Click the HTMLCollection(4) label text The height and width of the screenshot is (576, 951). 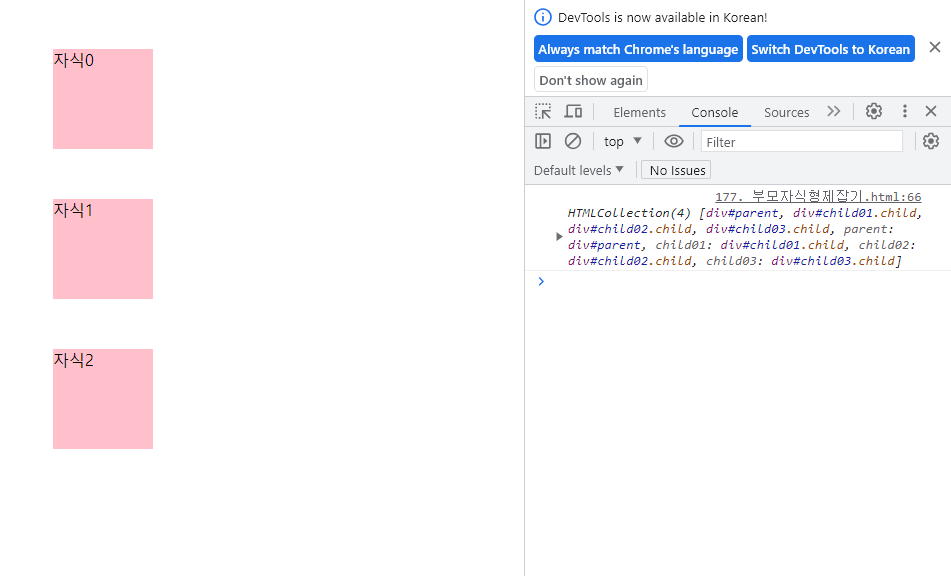[x=629, y=213]
